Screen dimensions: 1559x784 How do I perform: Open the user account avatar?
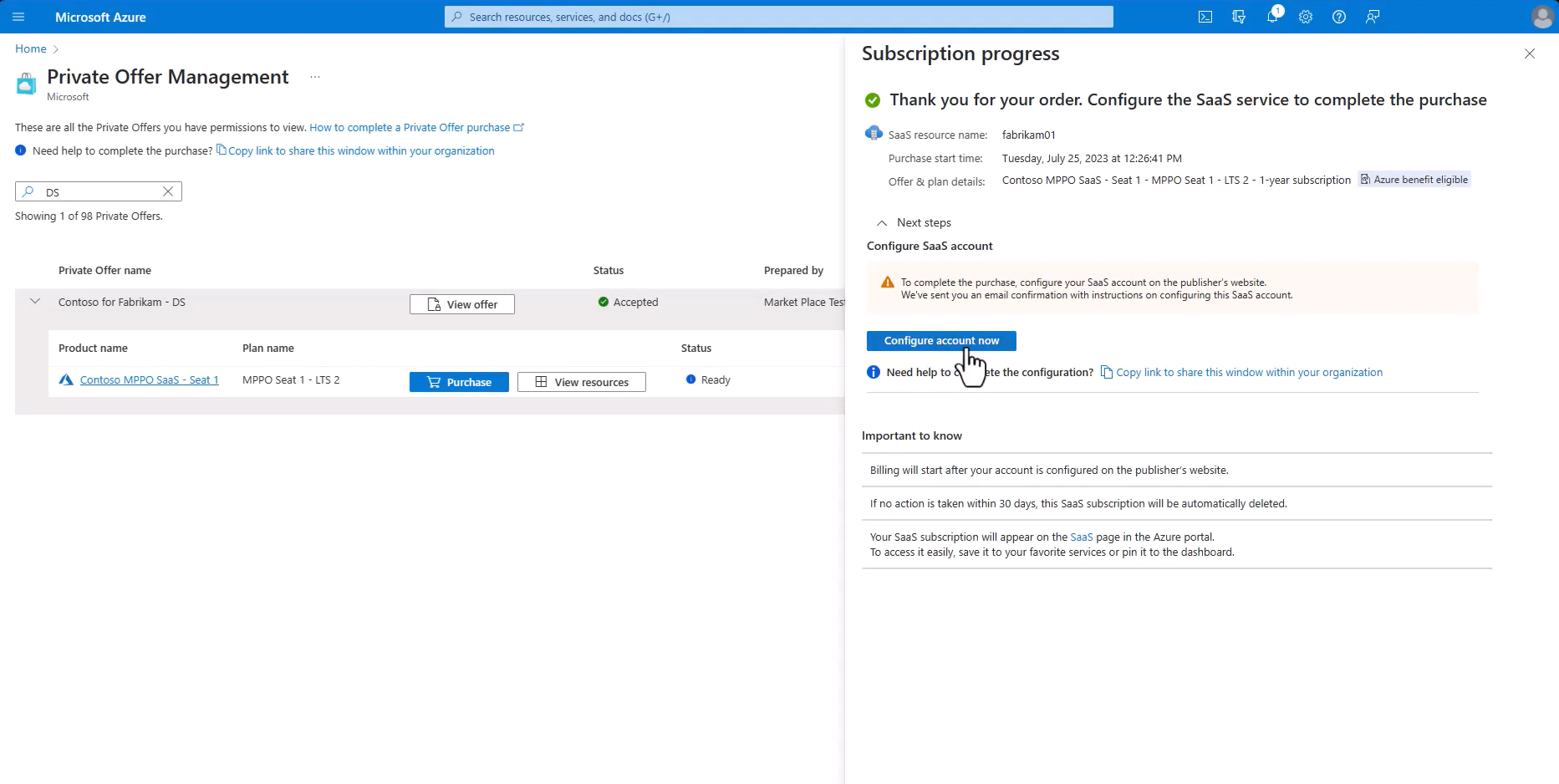click(1542, 17)
